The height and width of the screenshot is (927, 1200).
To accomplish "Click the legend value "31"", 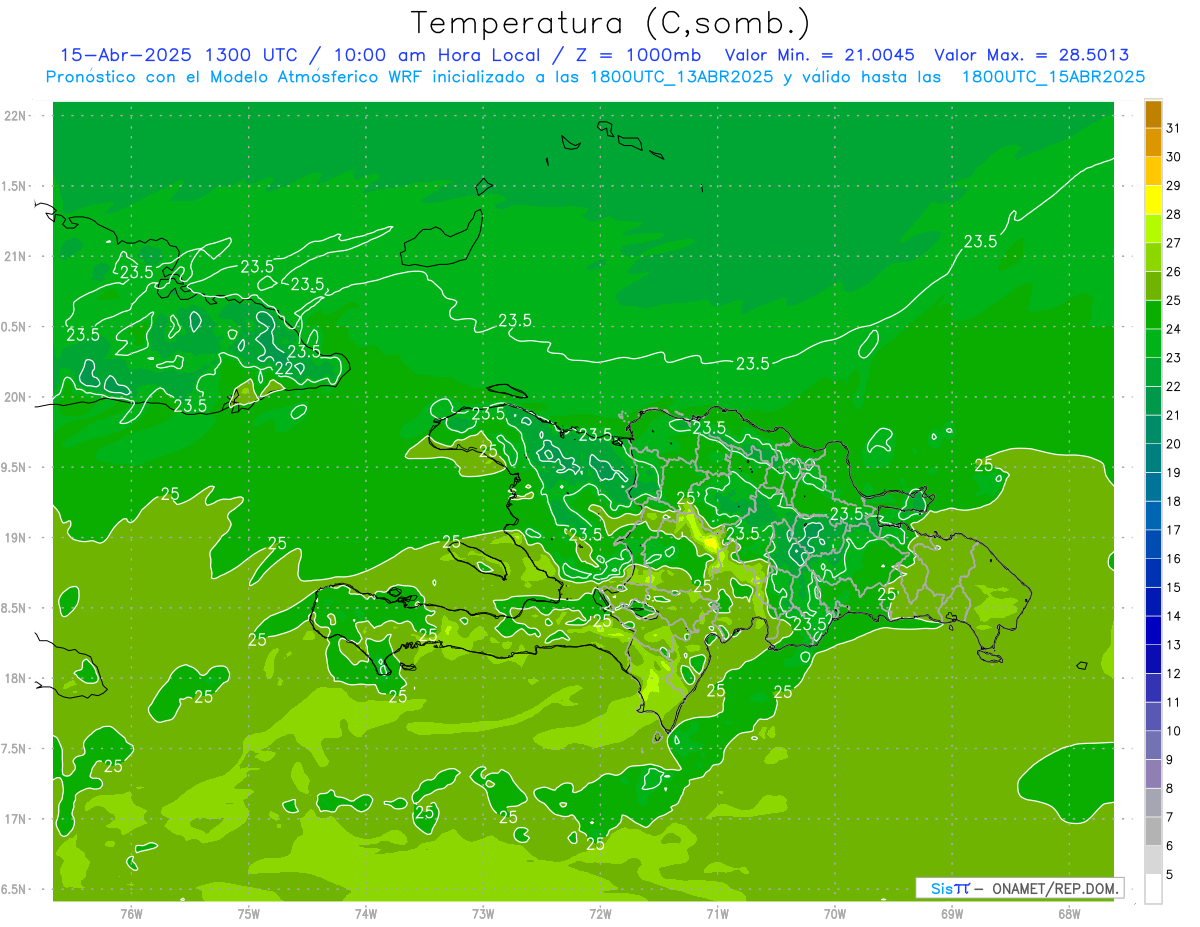I will (1173, 128).
